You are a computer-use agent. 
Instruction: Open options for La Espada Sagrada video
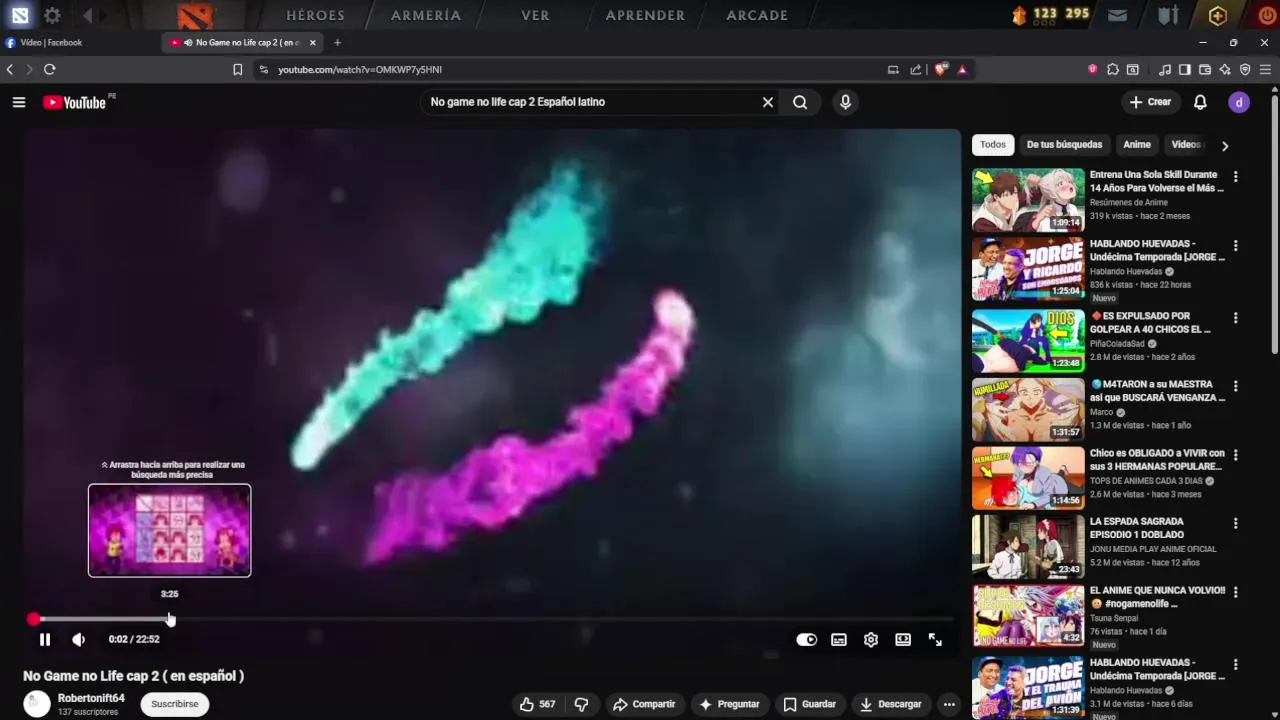[1236, 523]
